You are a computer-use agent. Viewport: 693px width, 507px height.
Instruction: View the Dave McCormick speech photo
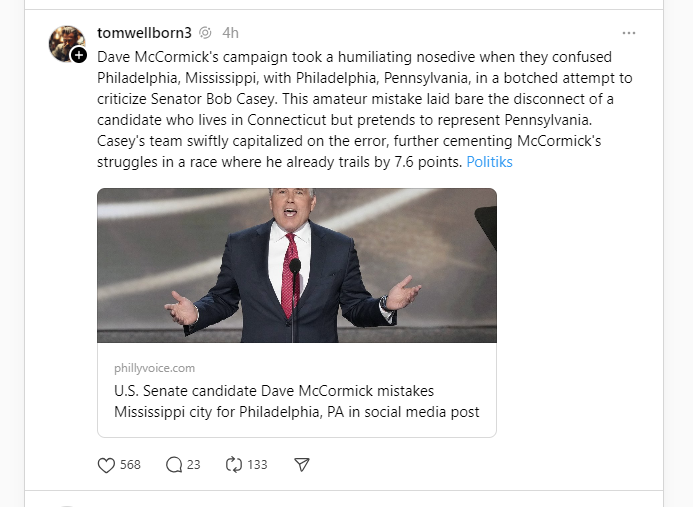pyautogui.click(x=296, y=265)
